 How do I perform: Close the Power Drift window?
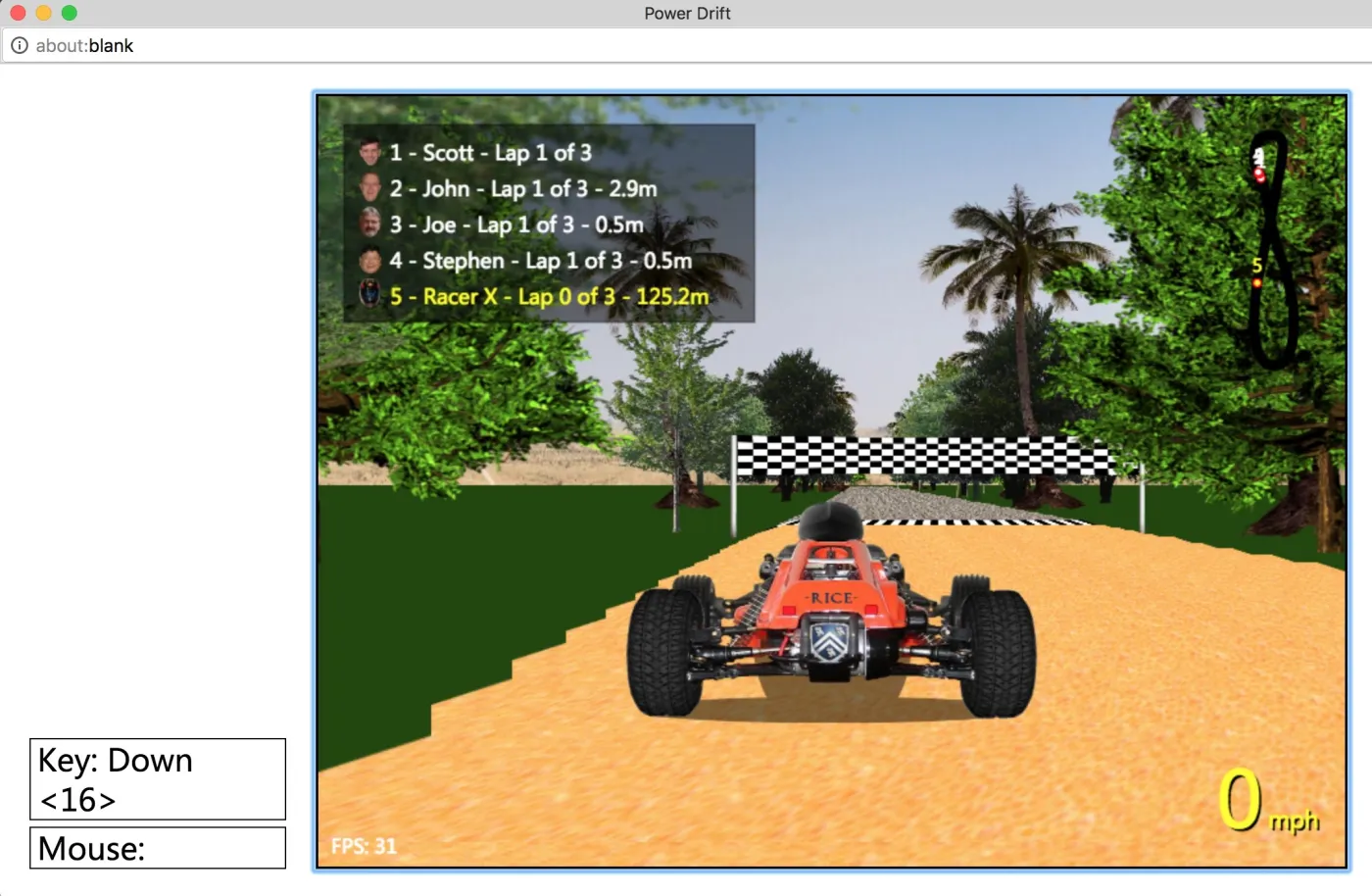[18, 13]
